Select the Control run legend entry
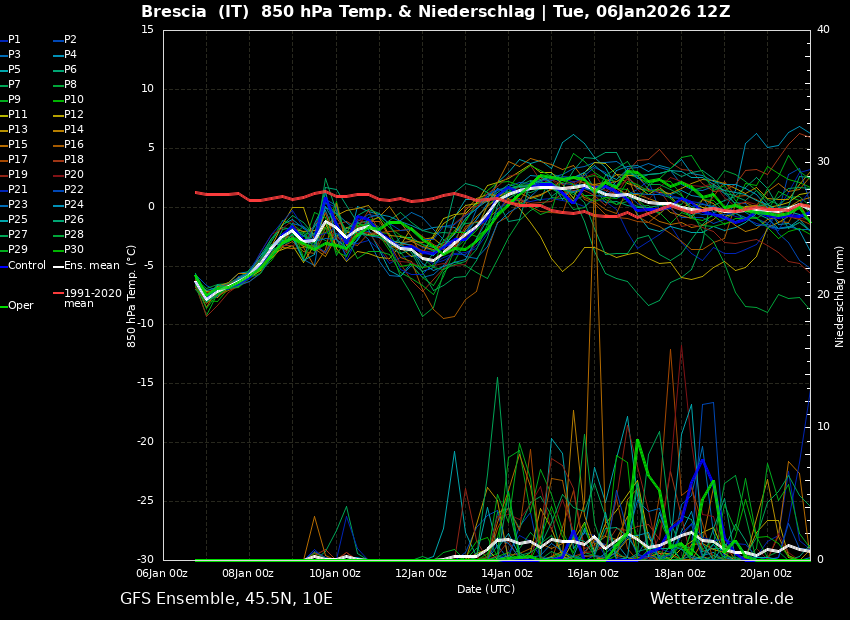 (x=27, y=266)
